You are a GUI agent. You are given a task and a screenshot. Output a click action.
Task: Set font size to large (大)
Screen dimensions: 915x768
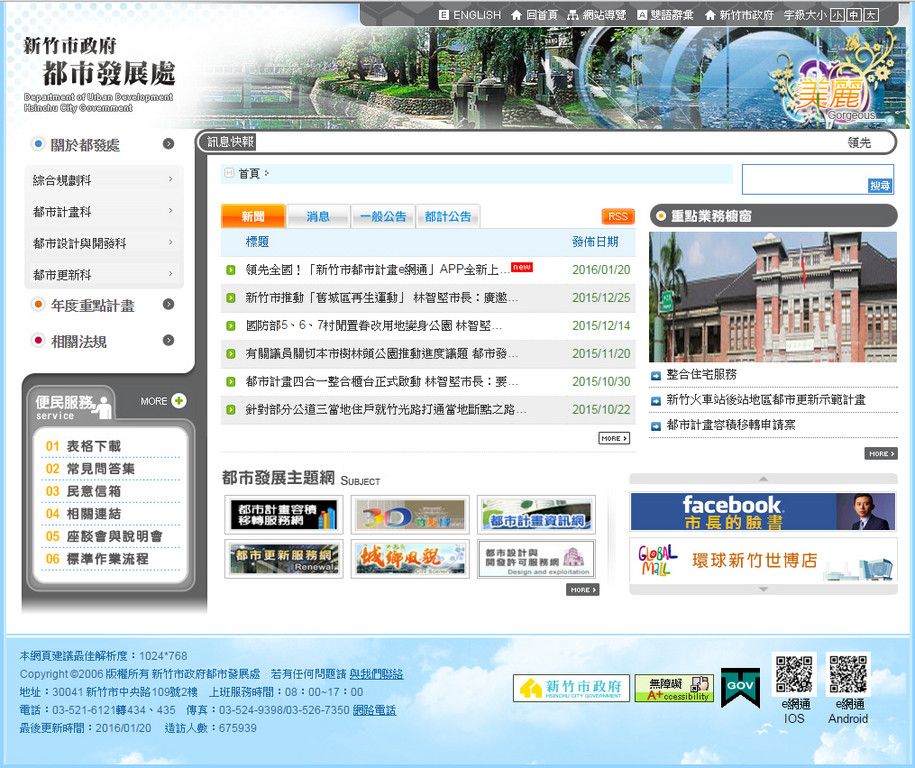[x=871, y=15]
